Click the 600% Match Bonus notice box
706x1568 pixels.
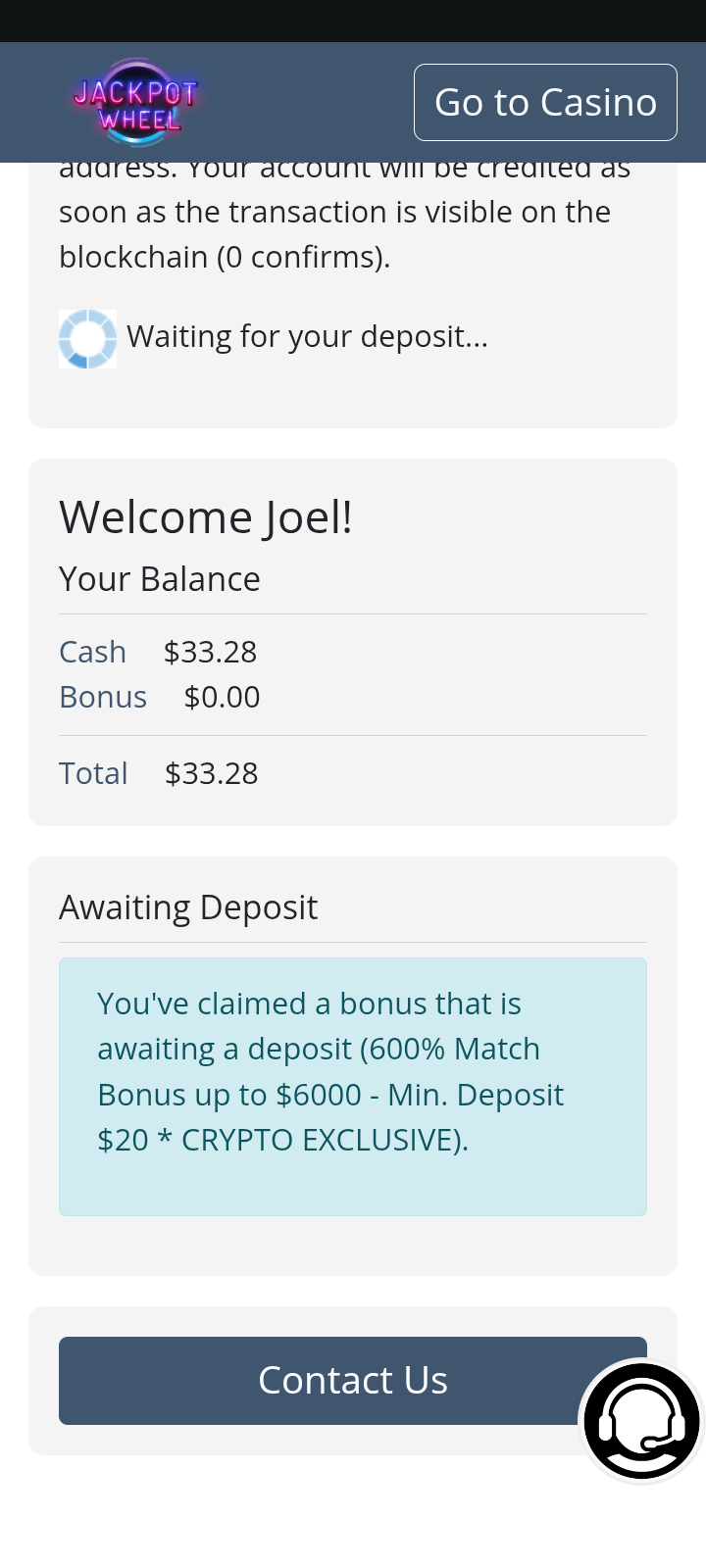(353, 1086)
